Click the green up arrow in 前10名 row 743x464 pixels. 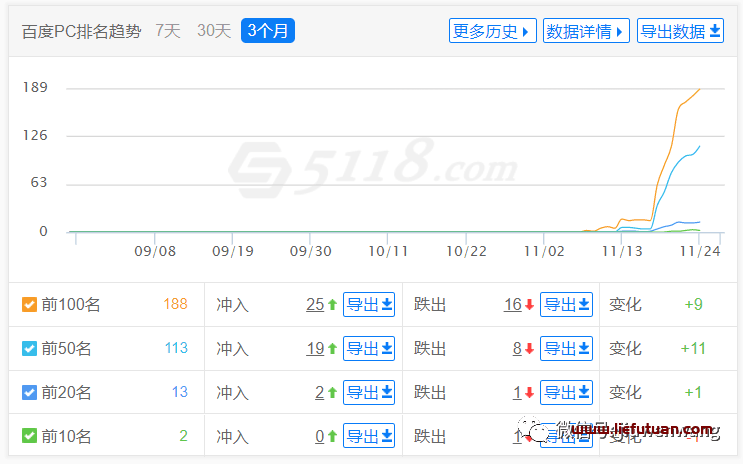point(332,436)
